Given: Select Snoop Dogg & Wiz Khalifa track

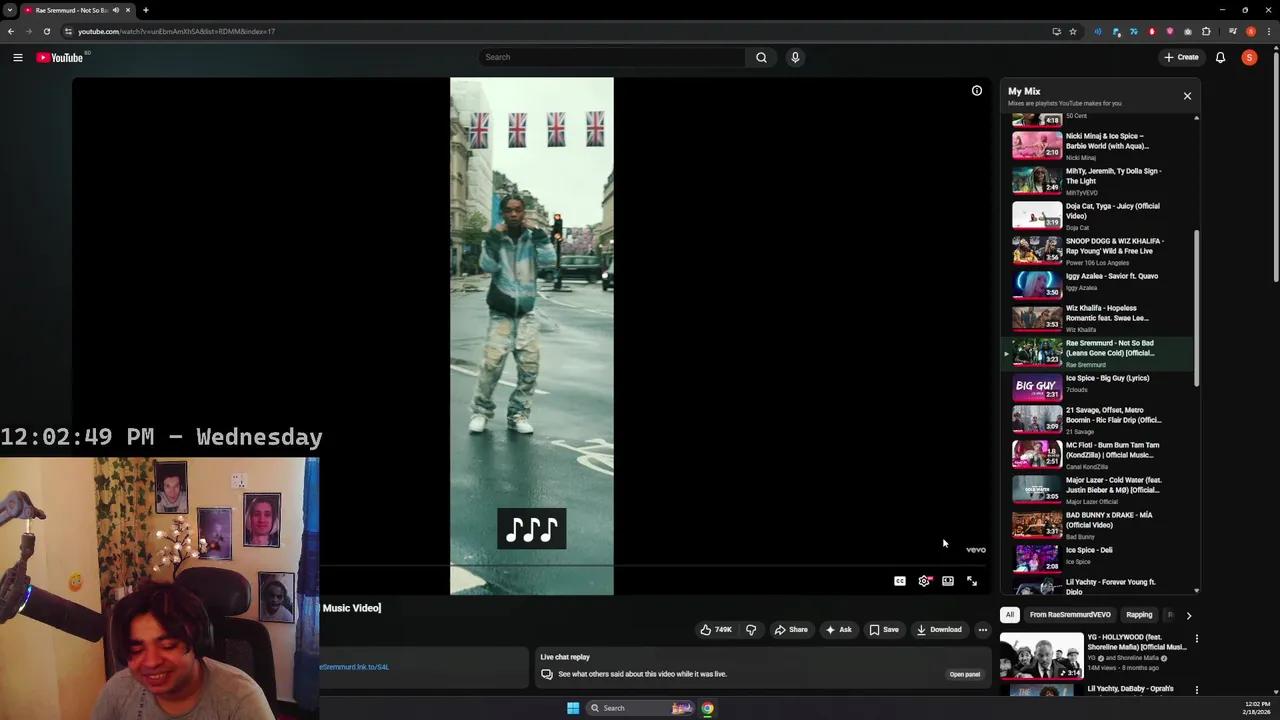Looking at the screenshot, I should coord(1097,251).
